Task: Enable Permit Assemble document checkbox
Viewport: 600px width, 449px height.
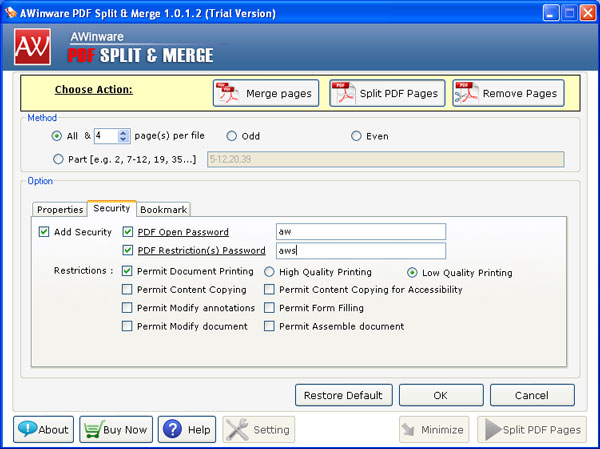Action: pyautogui.click(x=269, y=326)
